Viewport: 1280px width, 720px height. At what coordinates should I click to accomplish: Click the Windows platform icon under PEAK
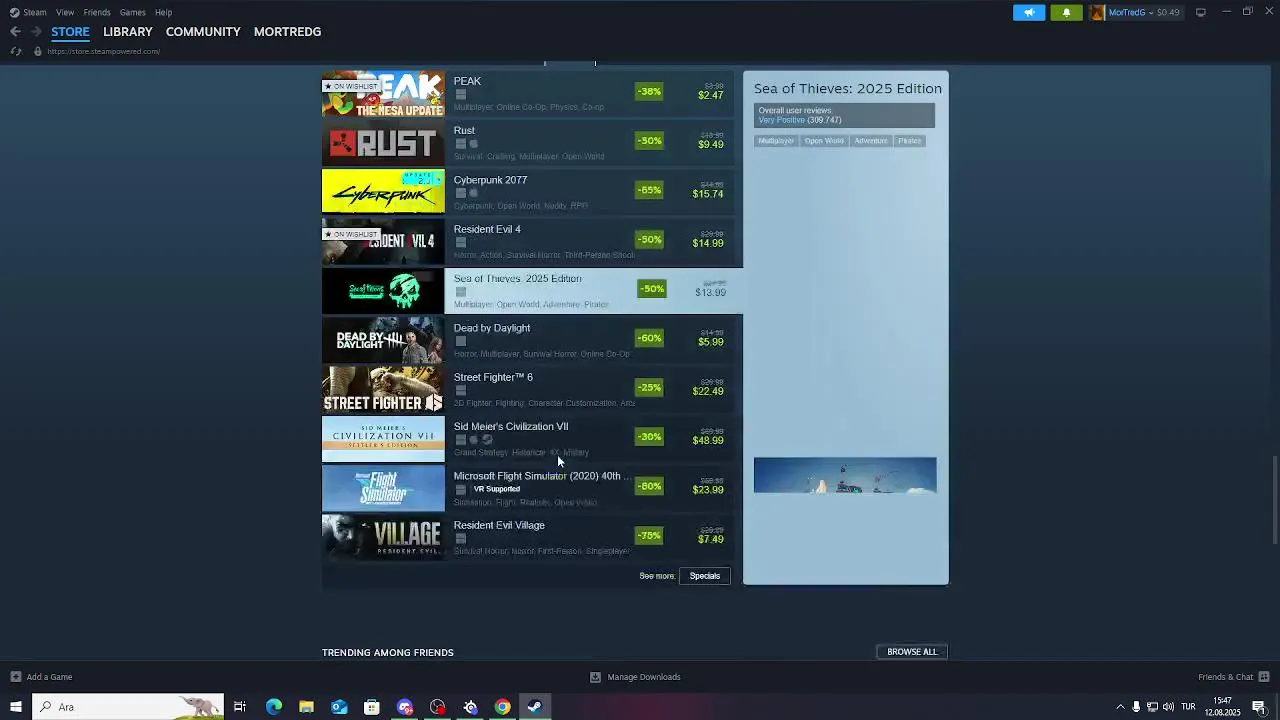click(460, 95)
